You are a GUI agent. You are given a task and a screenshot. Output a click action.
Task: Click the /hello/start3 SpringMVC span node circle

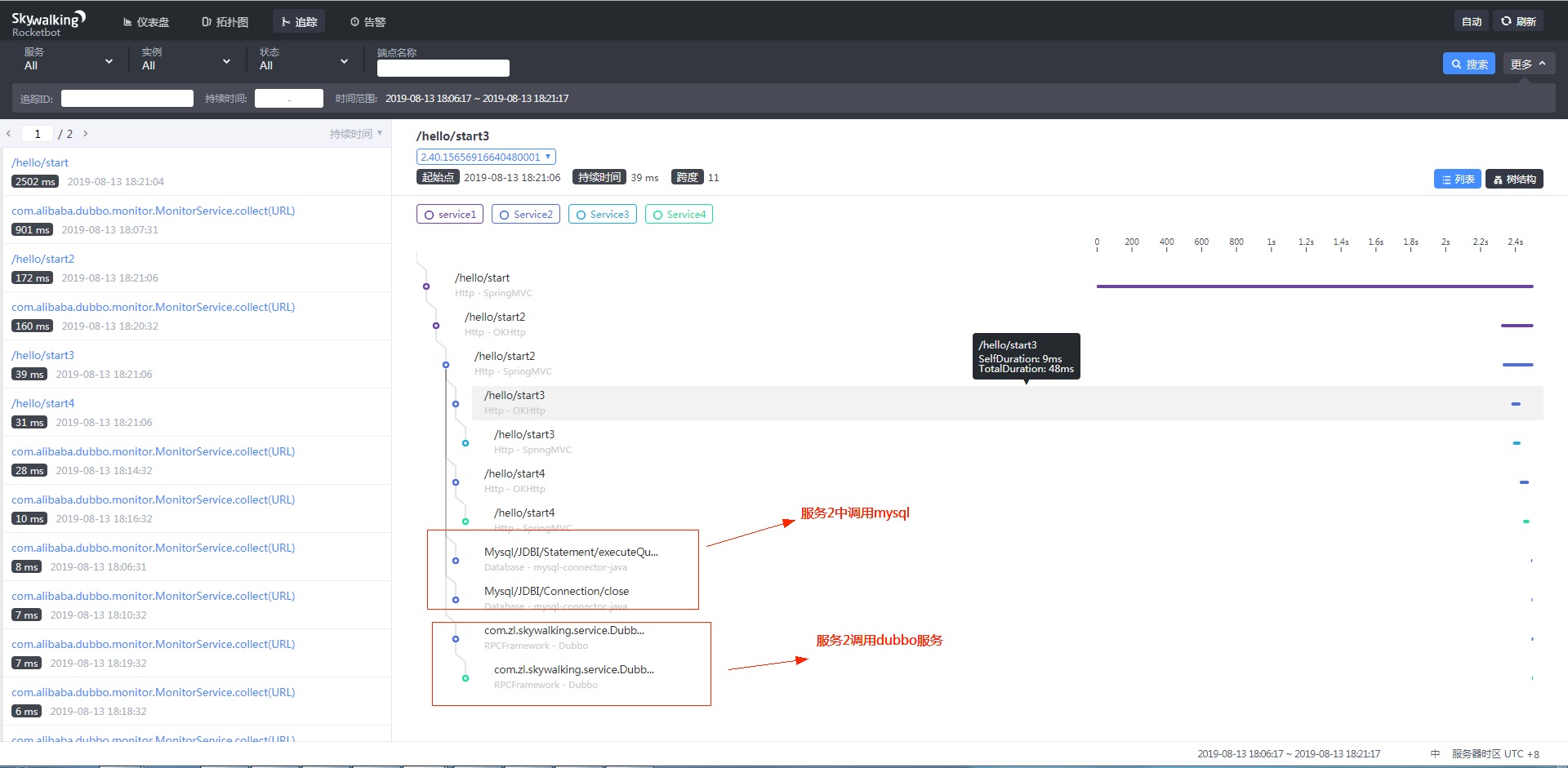pos(465,443)
